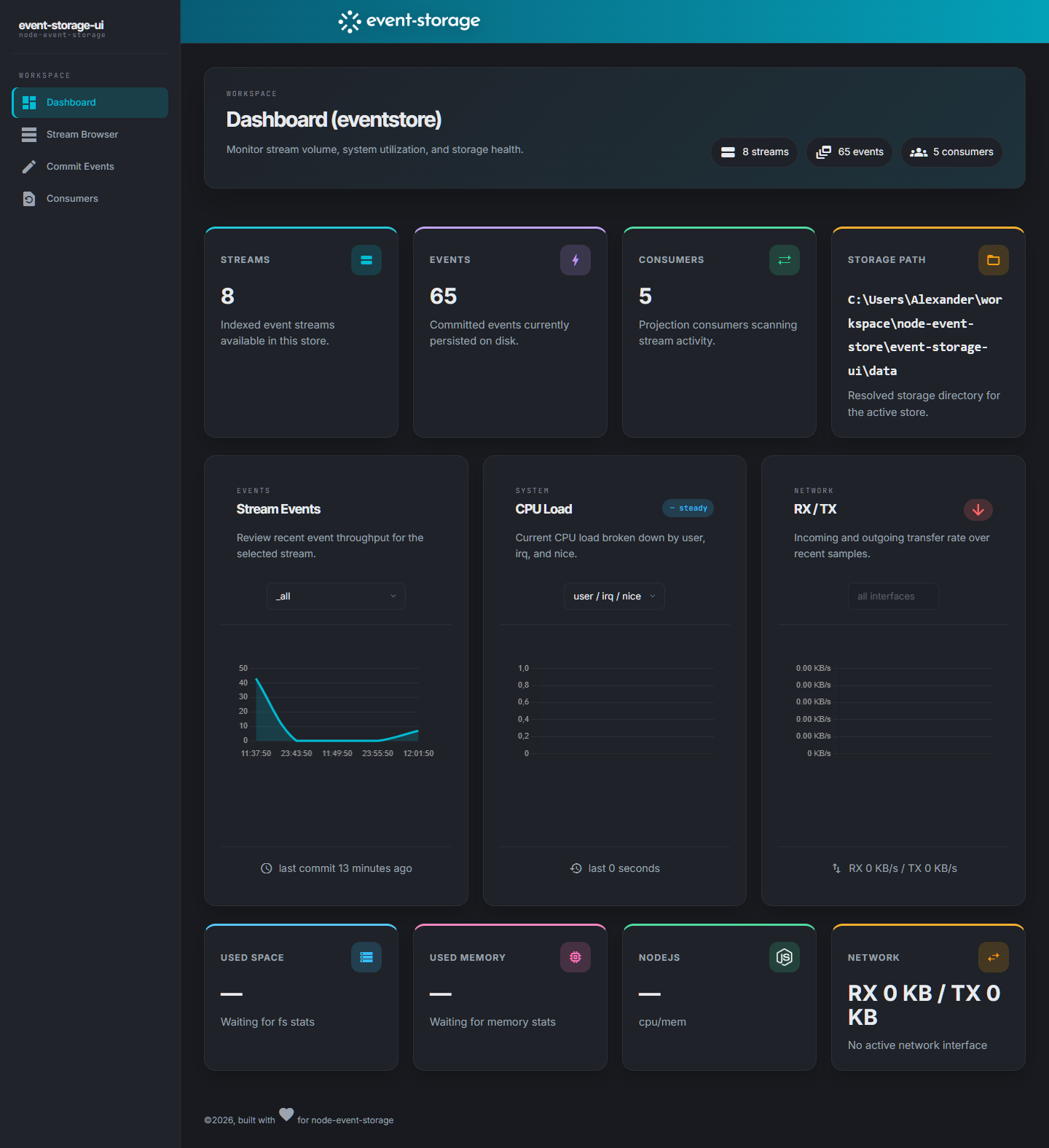1049x1148 pixels.
Task: Open the Dashboard sidebar item
Action: click(x=90, y=103)
